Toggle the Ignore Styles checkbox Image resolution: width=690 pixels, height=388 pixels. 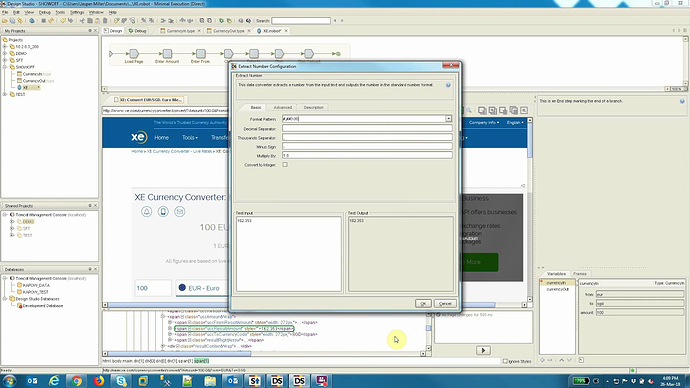(x=505, y=361)
